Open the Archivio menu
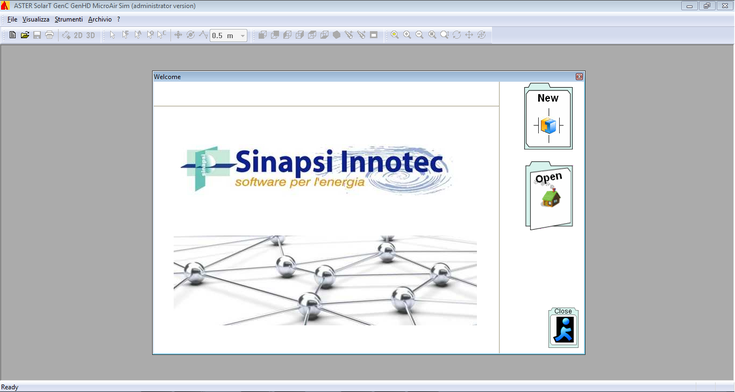The image size is (735, 392). coord(100,20)
